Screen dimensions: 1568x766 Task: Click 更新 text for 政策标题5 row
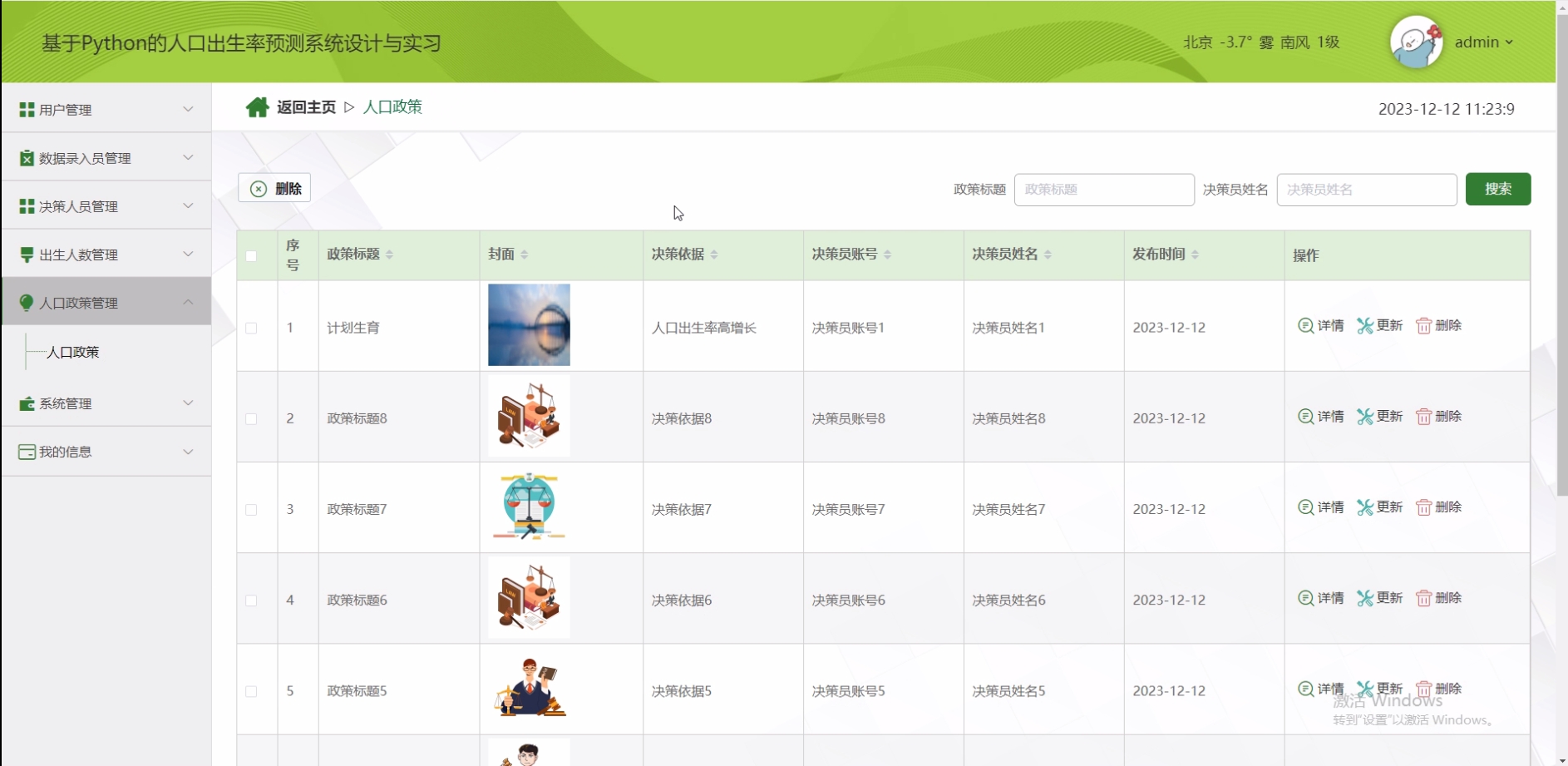(x=1389, y=689)
